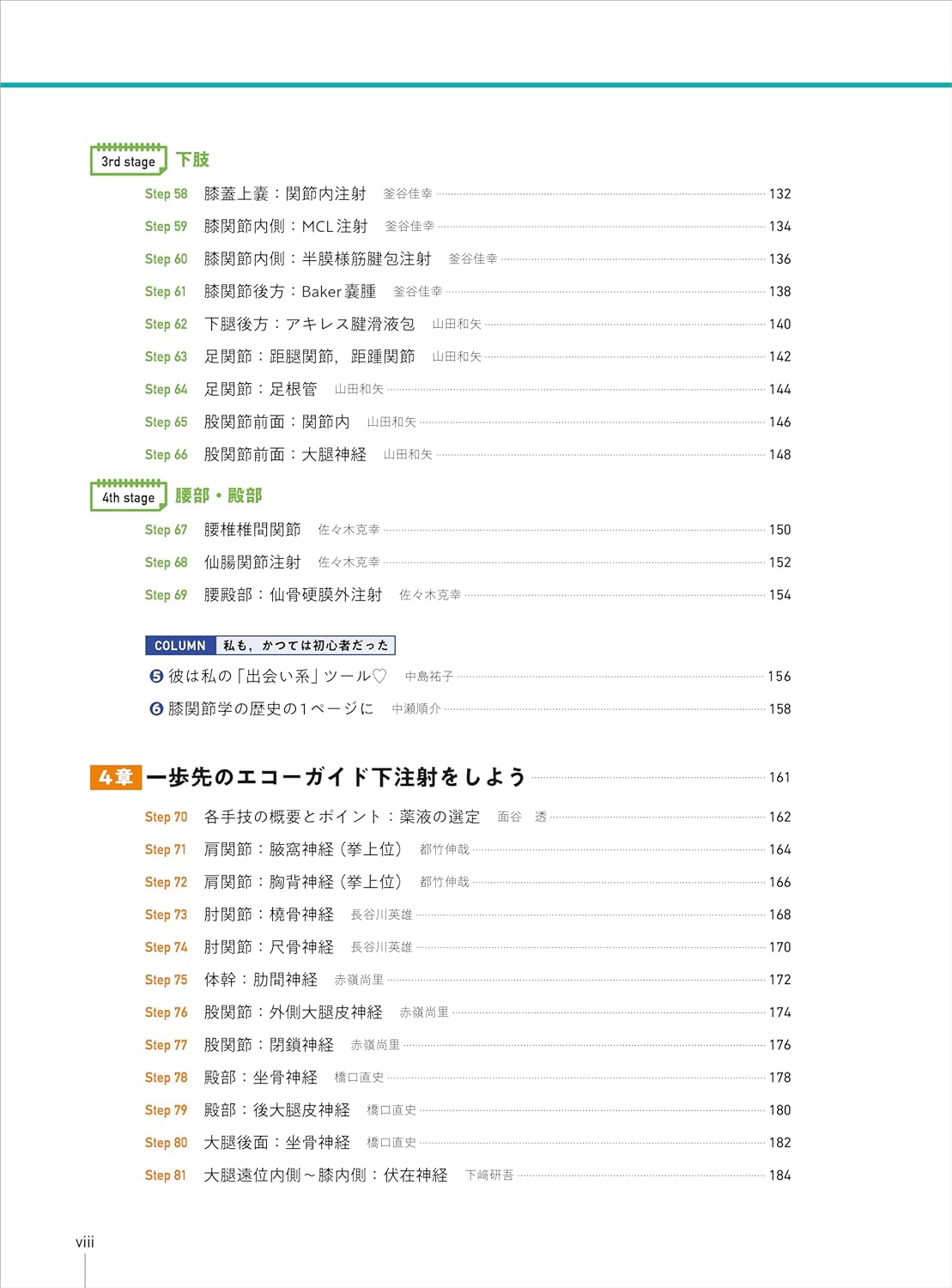
Task: Open column 膝関節学の歴史の1ページに
Action: click(x=270, y=709)
